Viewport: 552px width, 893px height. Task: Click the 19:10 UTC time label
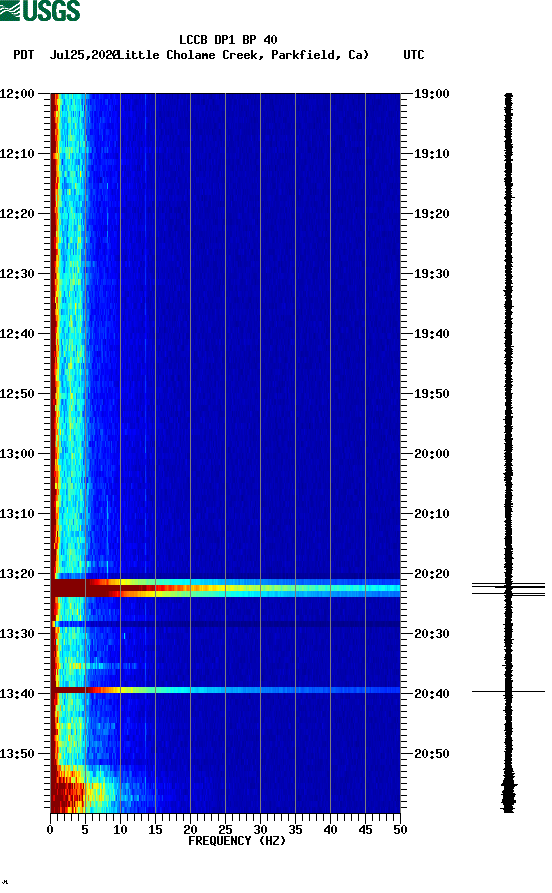tap(431, 153)
